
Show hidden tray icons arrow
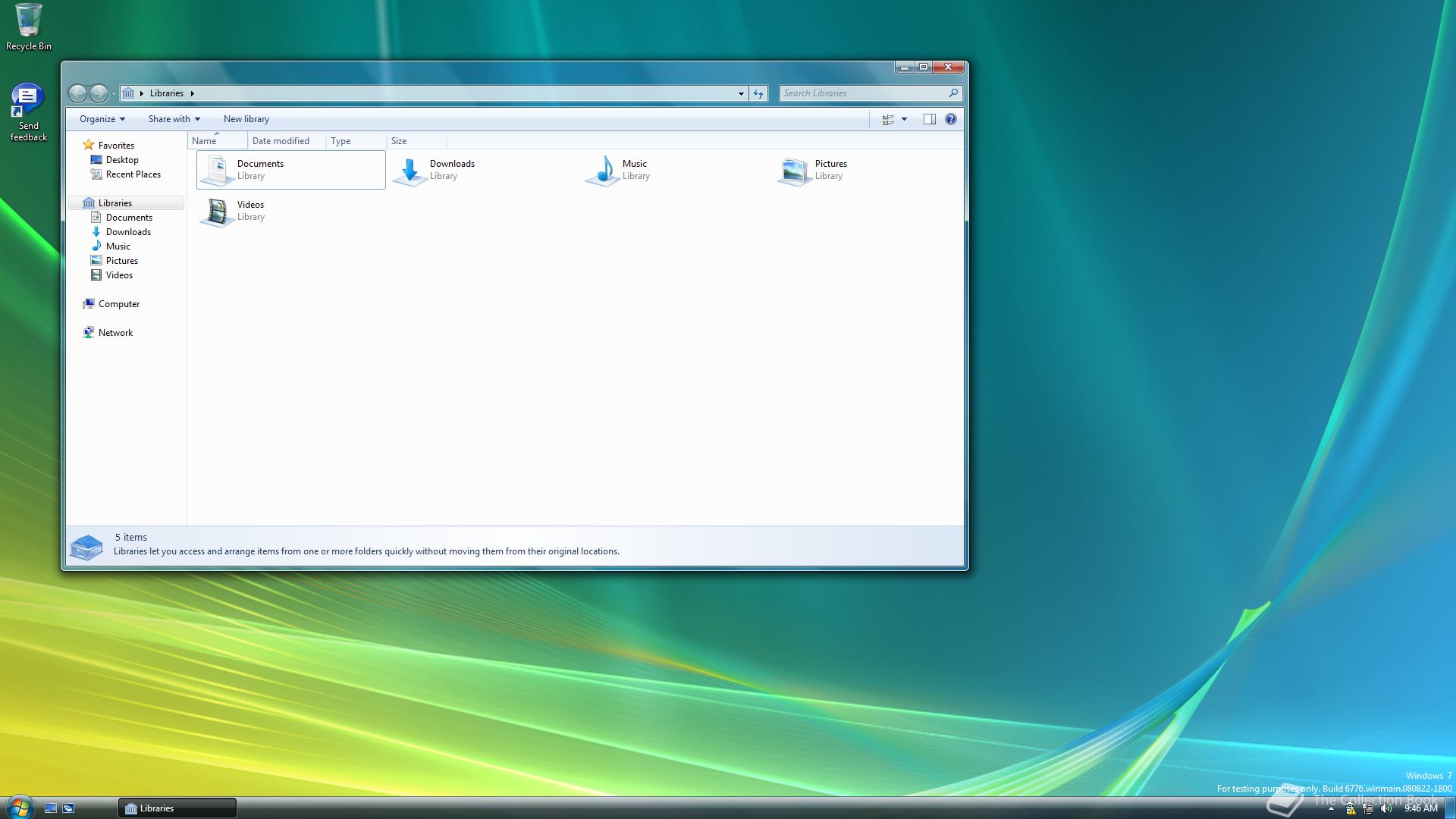click(x=1331, y=809)
